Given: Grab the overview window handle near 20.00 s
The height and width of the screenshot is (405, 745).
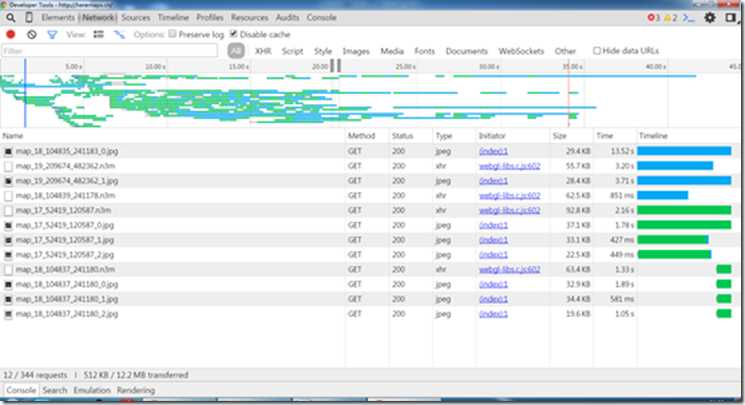Looking at the screenshot, I should coord(335,65).
